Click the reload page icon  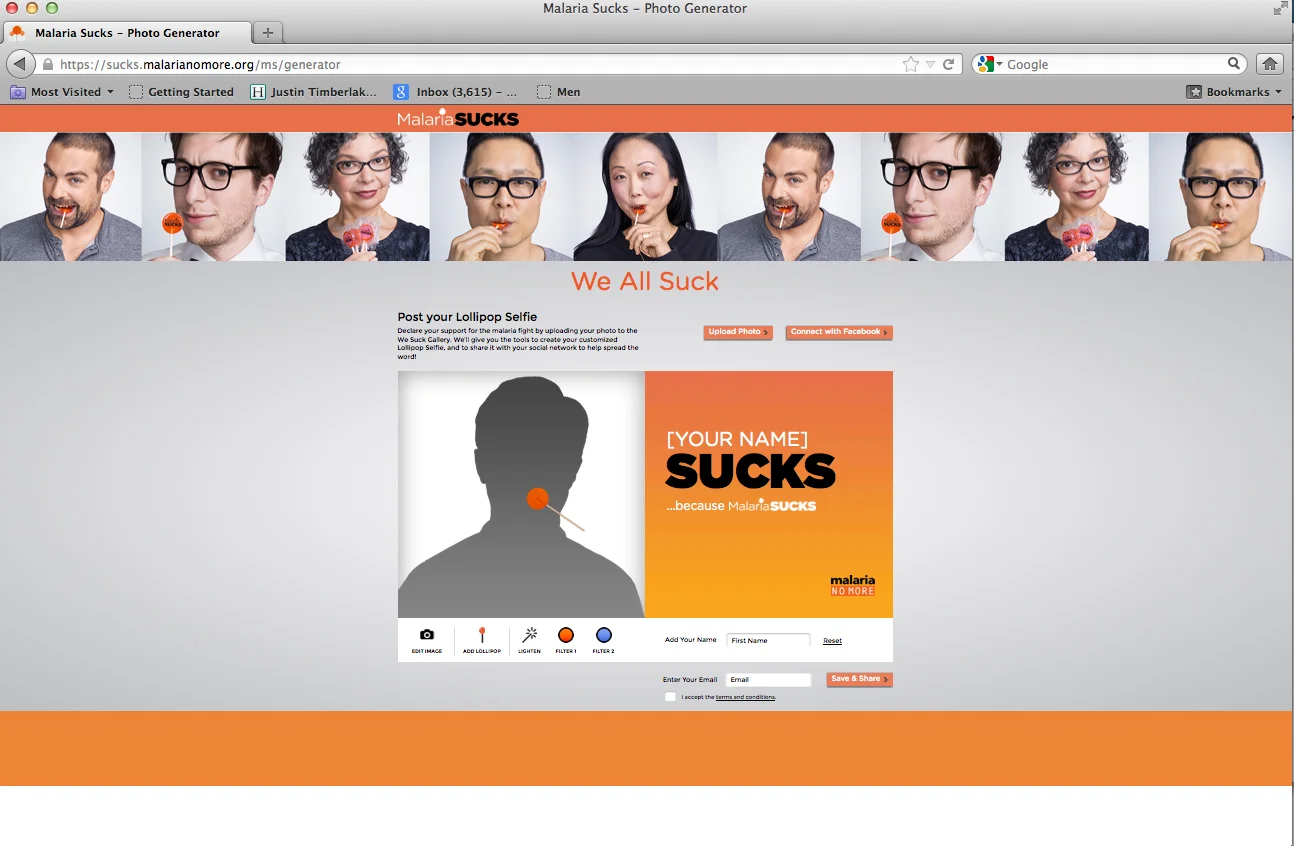949,64
